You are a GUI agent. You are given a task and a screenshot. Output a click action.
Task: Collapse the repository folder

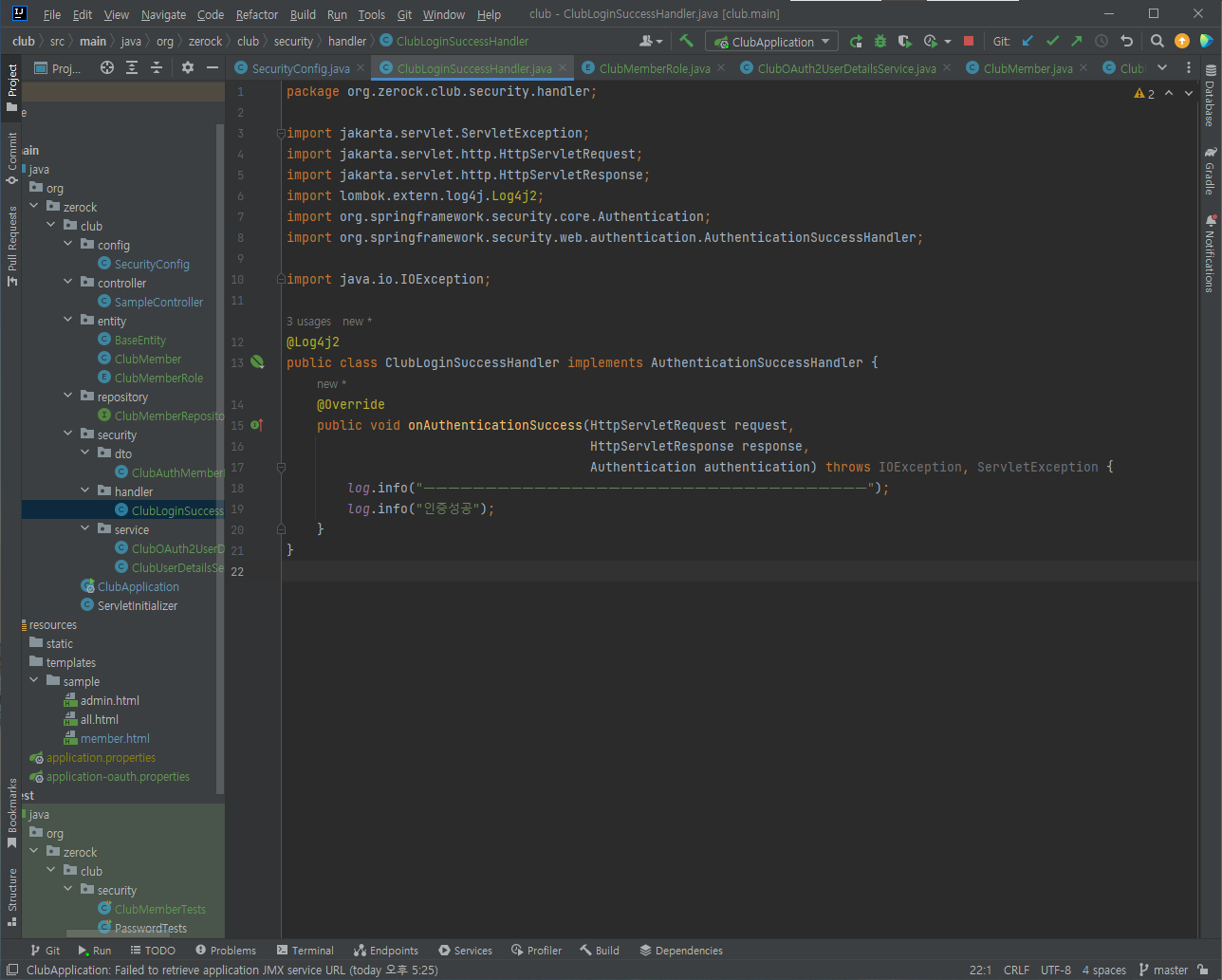coord(68,397)
